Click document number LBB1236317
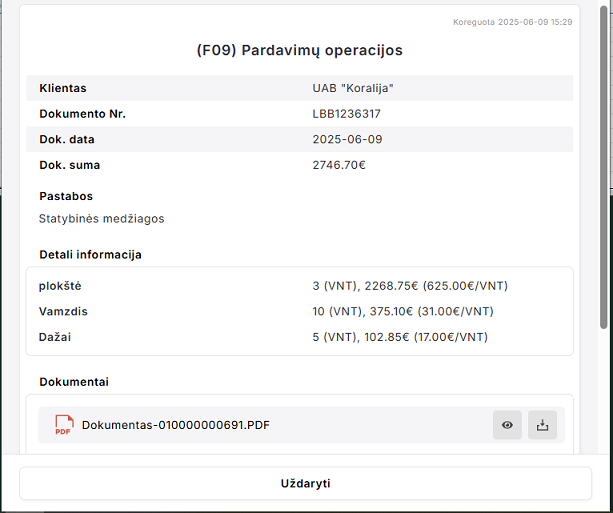 (x=346, y=114)
